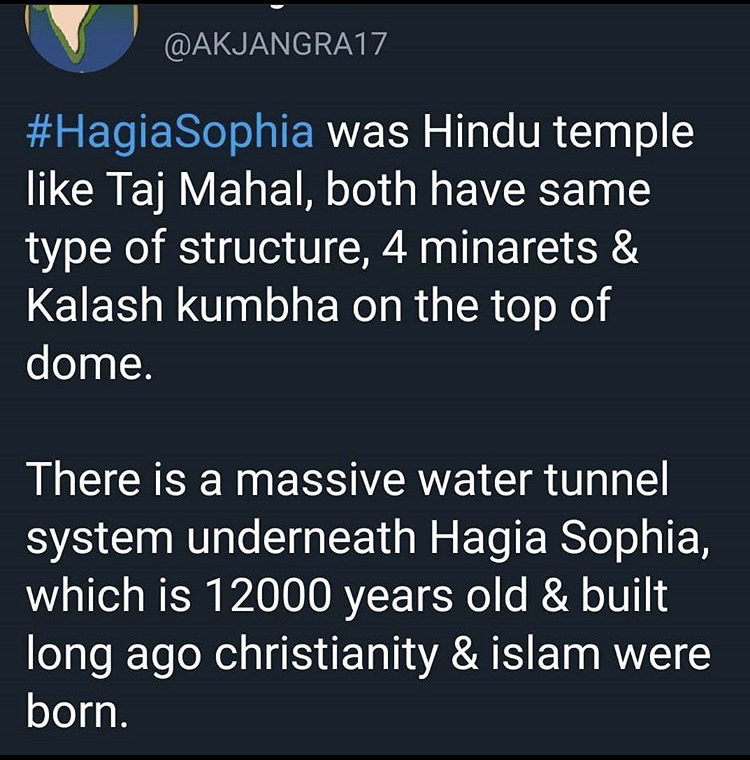Viewport: 750px width, 760px height.
Task: Click the text 'both have same'
Action: click(488, 190)
